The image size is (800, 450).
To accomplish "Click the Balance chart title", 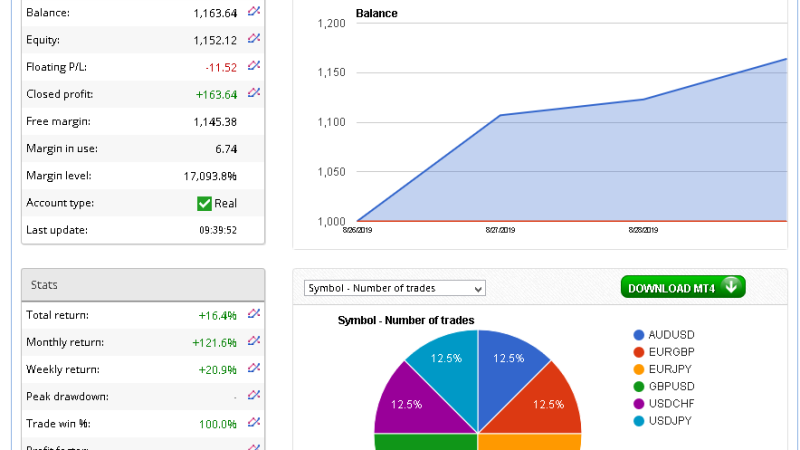I will click(376, 14).
